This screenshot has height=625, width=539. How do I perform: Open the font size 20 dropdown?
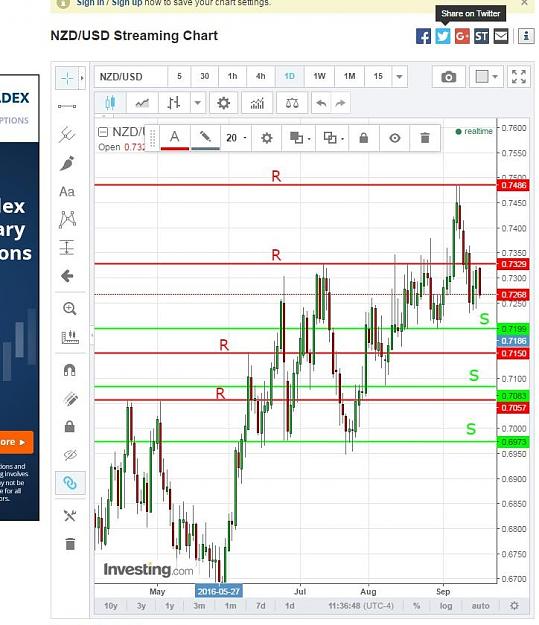[x=236, y=138]
